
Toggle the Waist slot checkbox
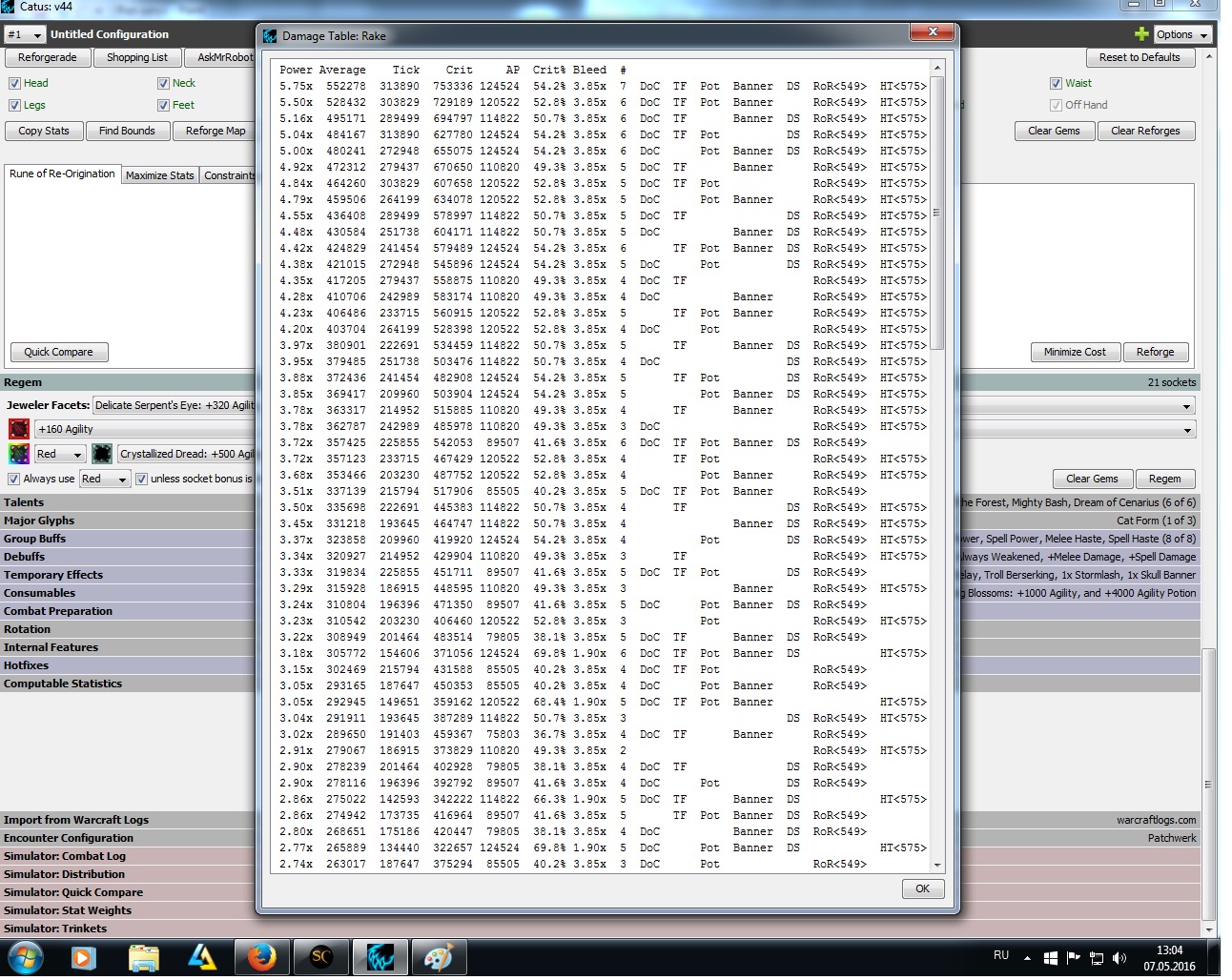[1056, 83]
